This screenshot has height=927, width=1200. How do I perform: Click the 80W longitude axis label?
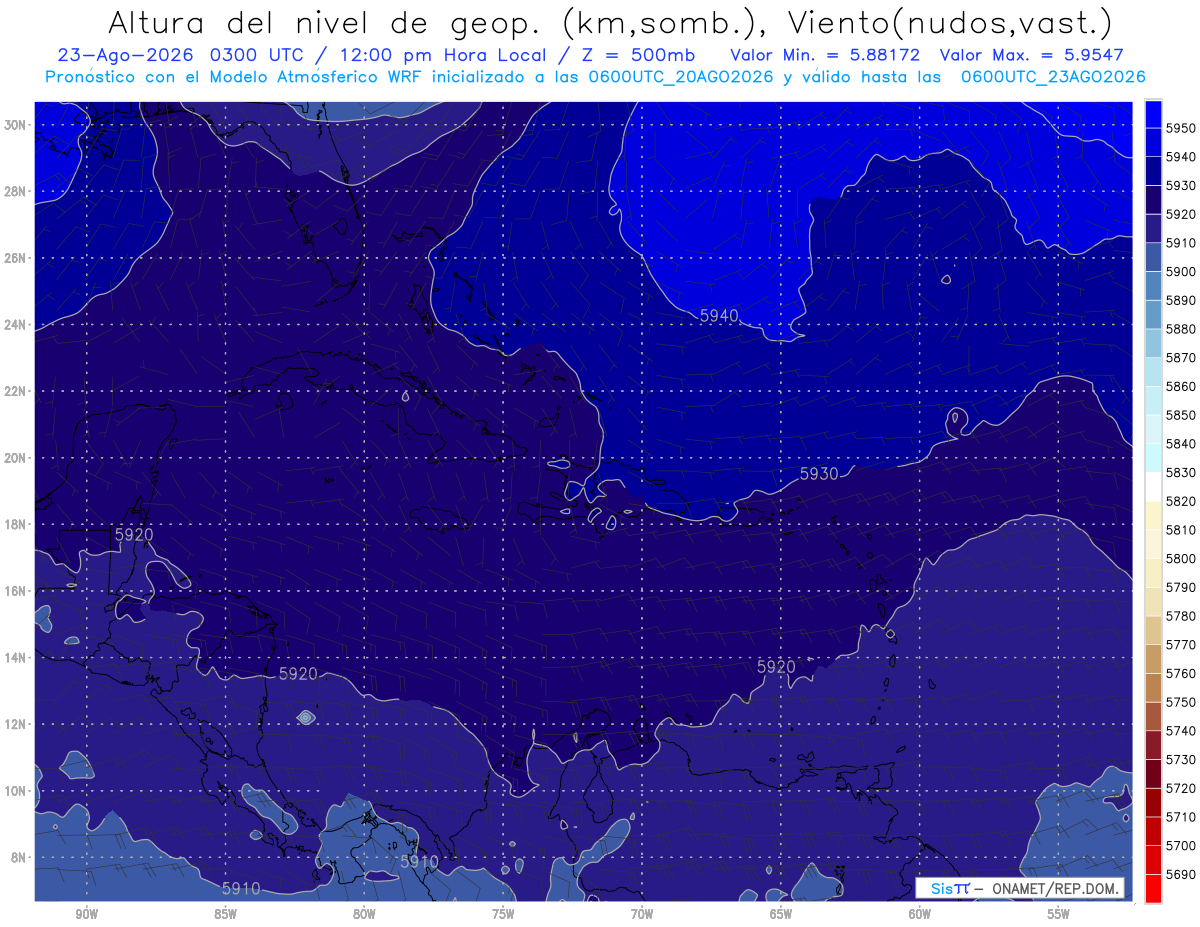click(364, 915)
